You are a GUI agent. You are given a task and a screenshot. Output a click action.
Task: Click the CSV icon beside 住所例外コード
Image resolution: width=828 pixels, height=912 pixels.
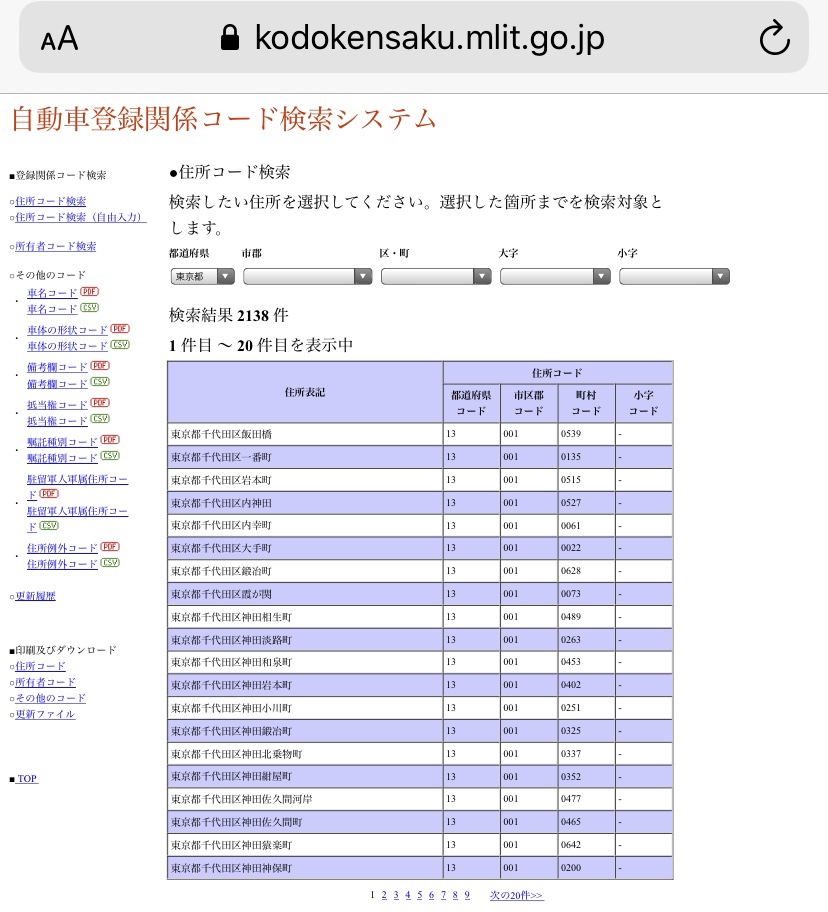pos(112,562)
